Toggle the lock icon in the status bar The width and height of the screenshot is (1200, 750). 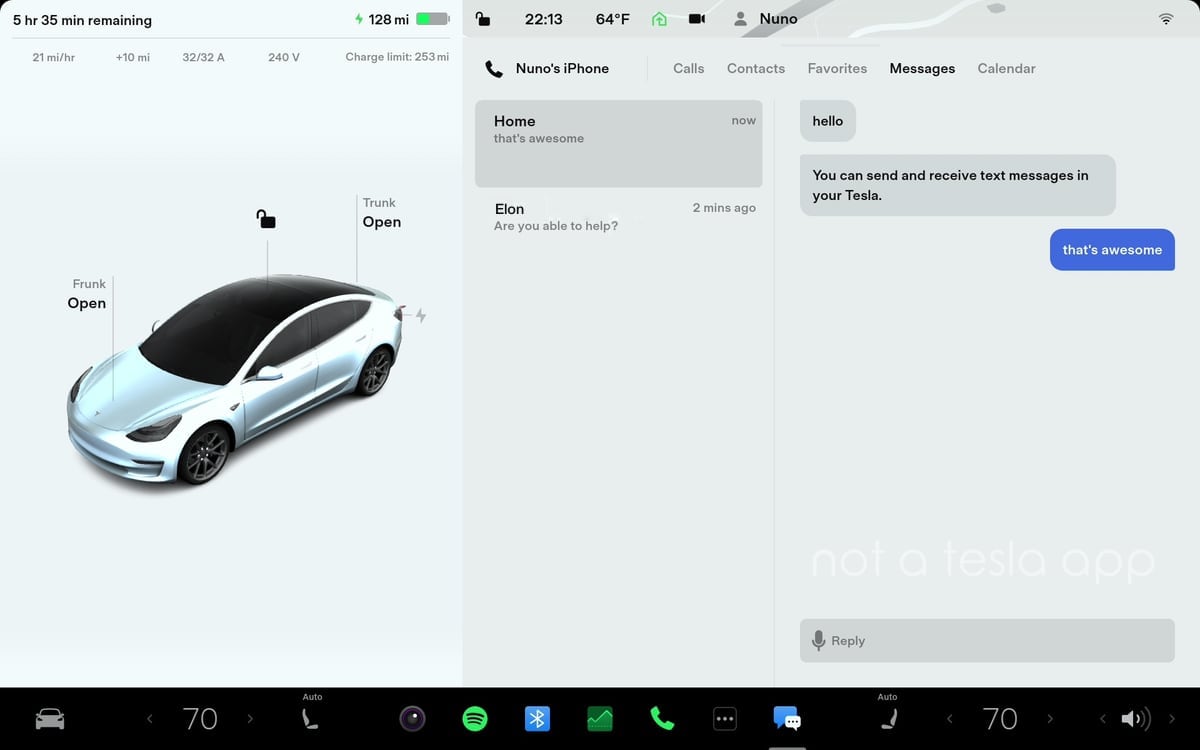tap(483, 18)
